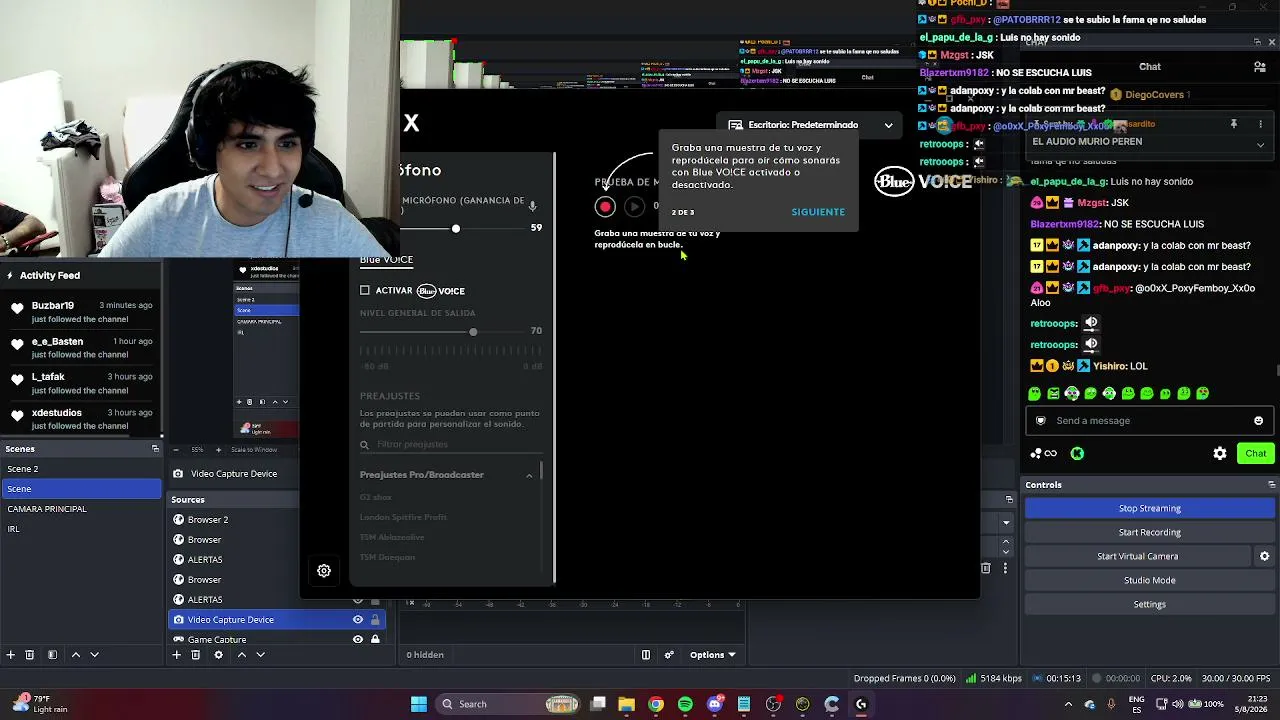Remove the selected source with trash icon

(195, 655)
